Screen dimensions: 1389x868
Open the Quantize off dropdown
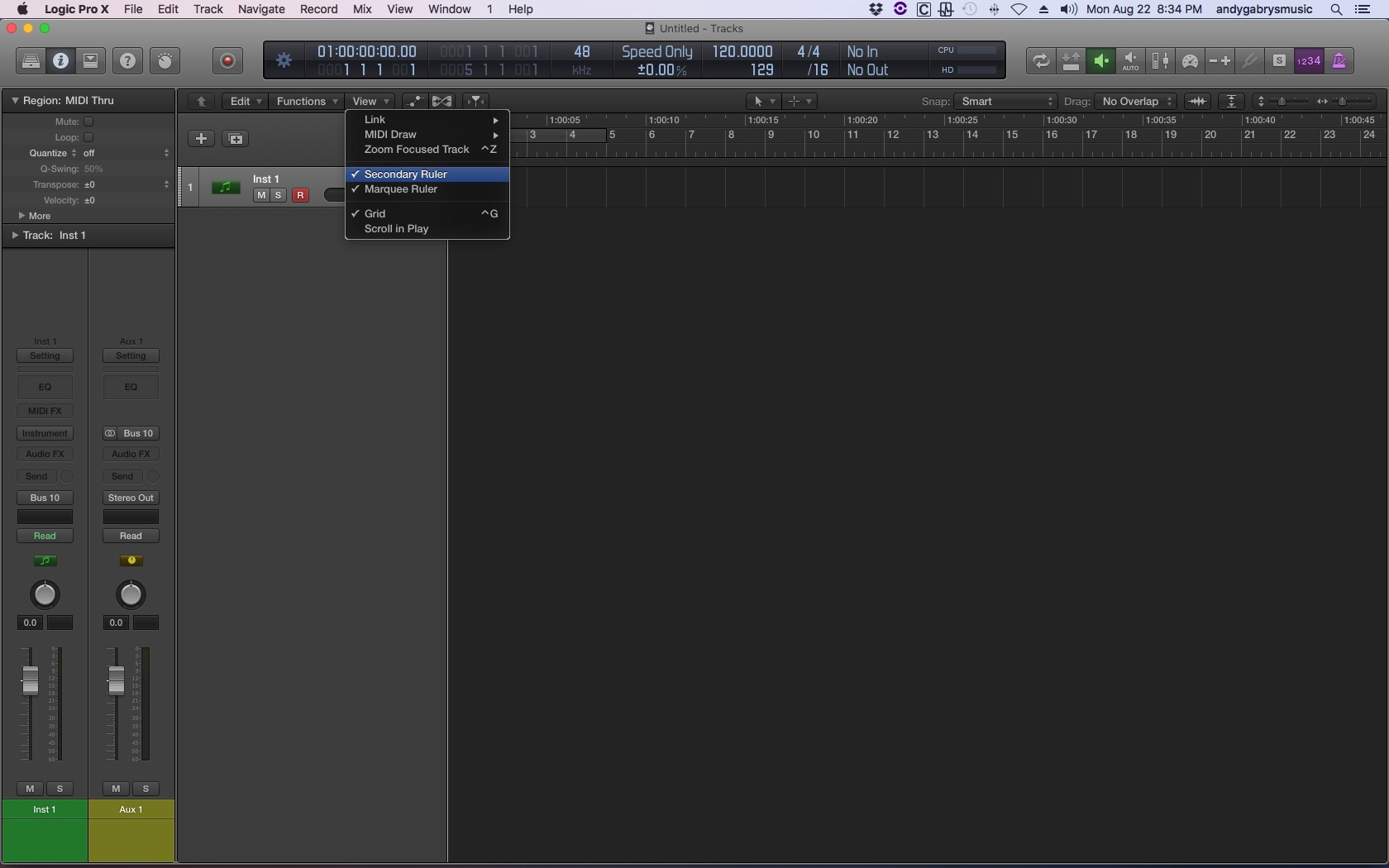click(x=126, y=153)
